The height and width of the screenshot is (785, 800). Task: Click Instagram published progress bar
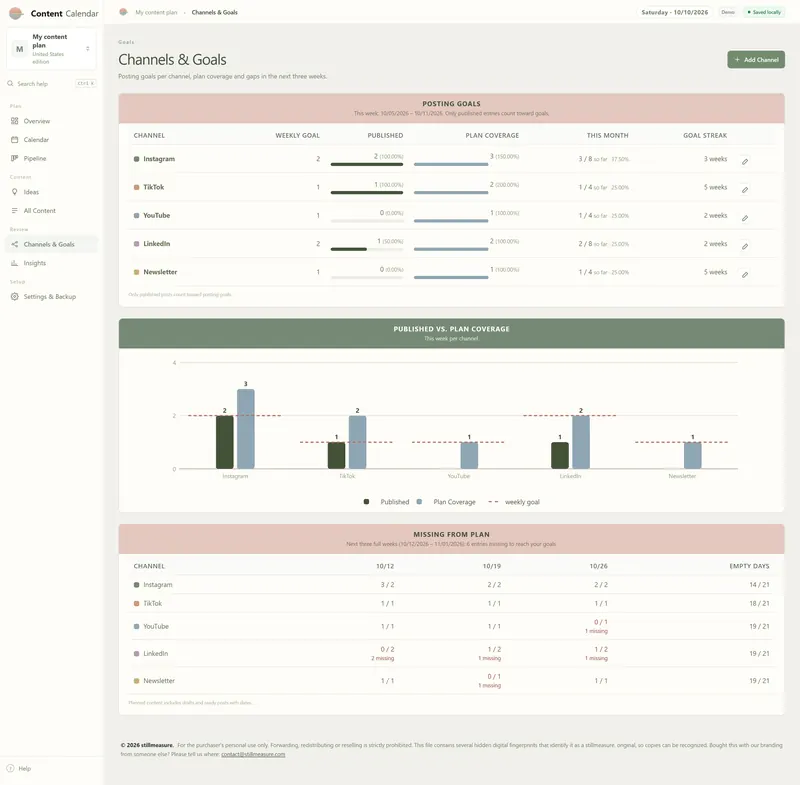(367, 164)
